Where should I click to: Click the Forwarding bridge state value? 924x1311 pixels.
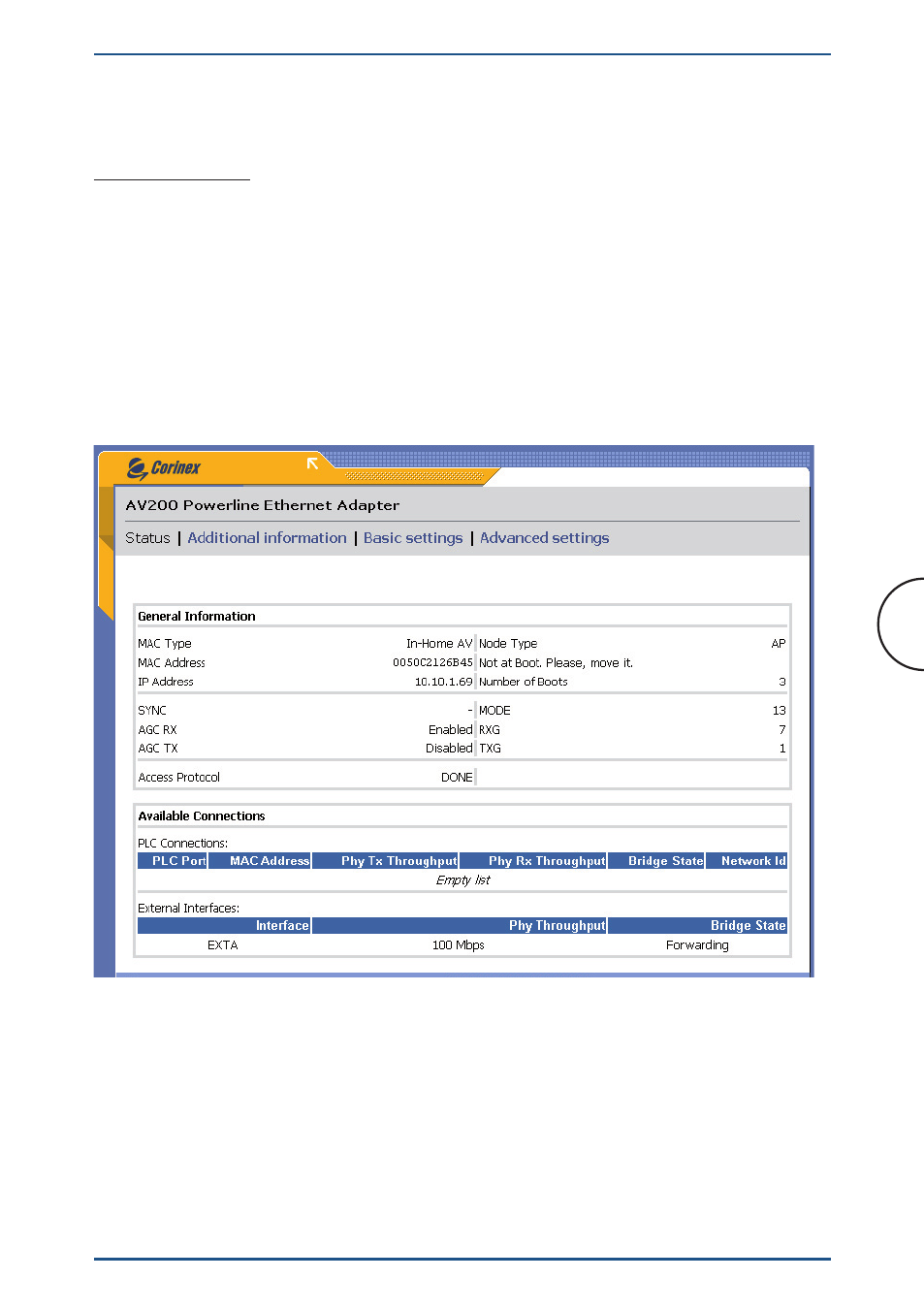(x=697, y=945)
